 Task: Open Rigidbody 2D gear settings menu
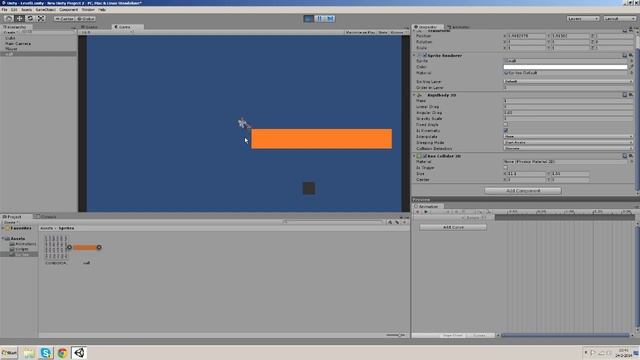click(x=631, y=95)
